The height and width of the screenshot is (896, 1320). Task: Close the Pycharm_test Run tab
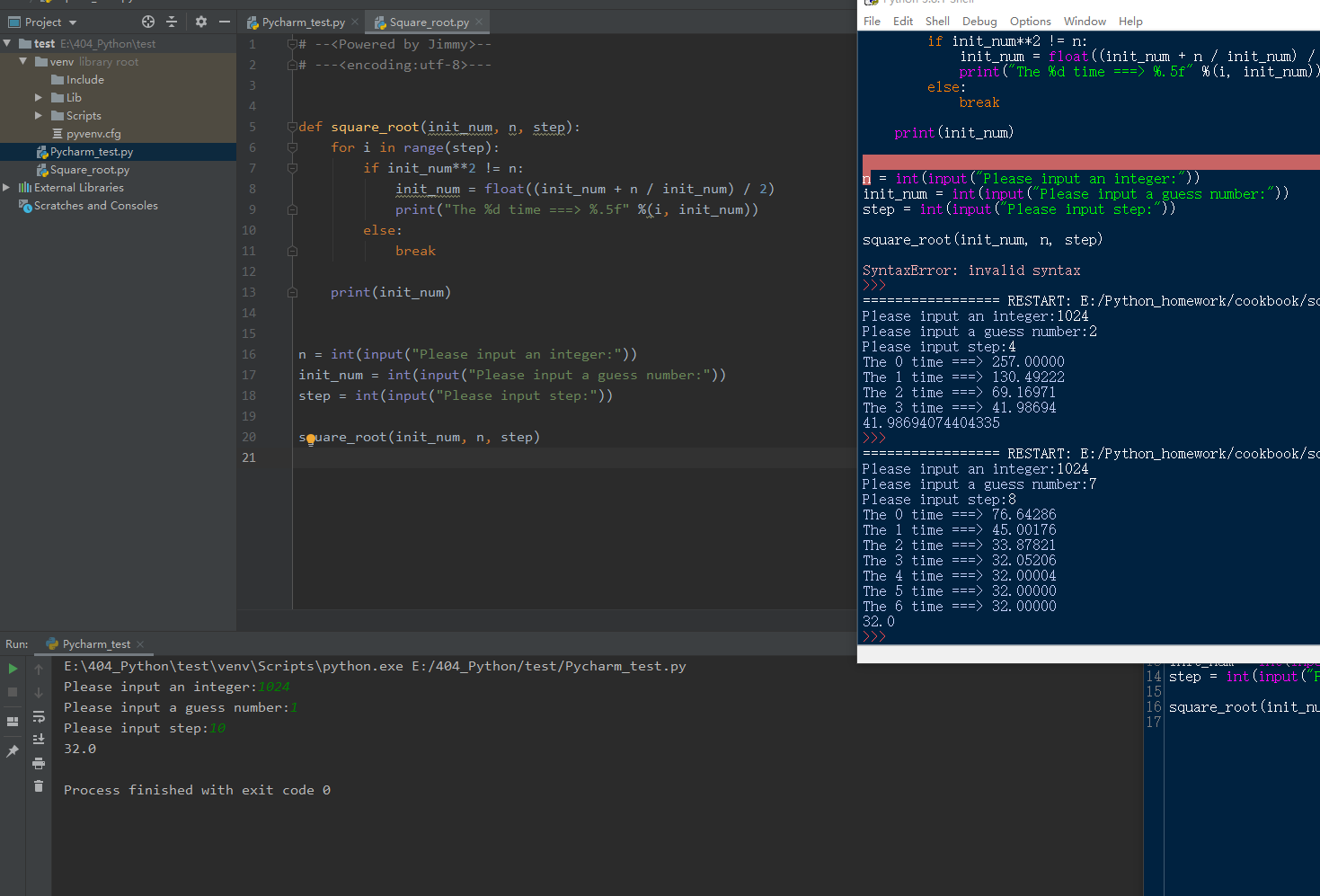140,644
